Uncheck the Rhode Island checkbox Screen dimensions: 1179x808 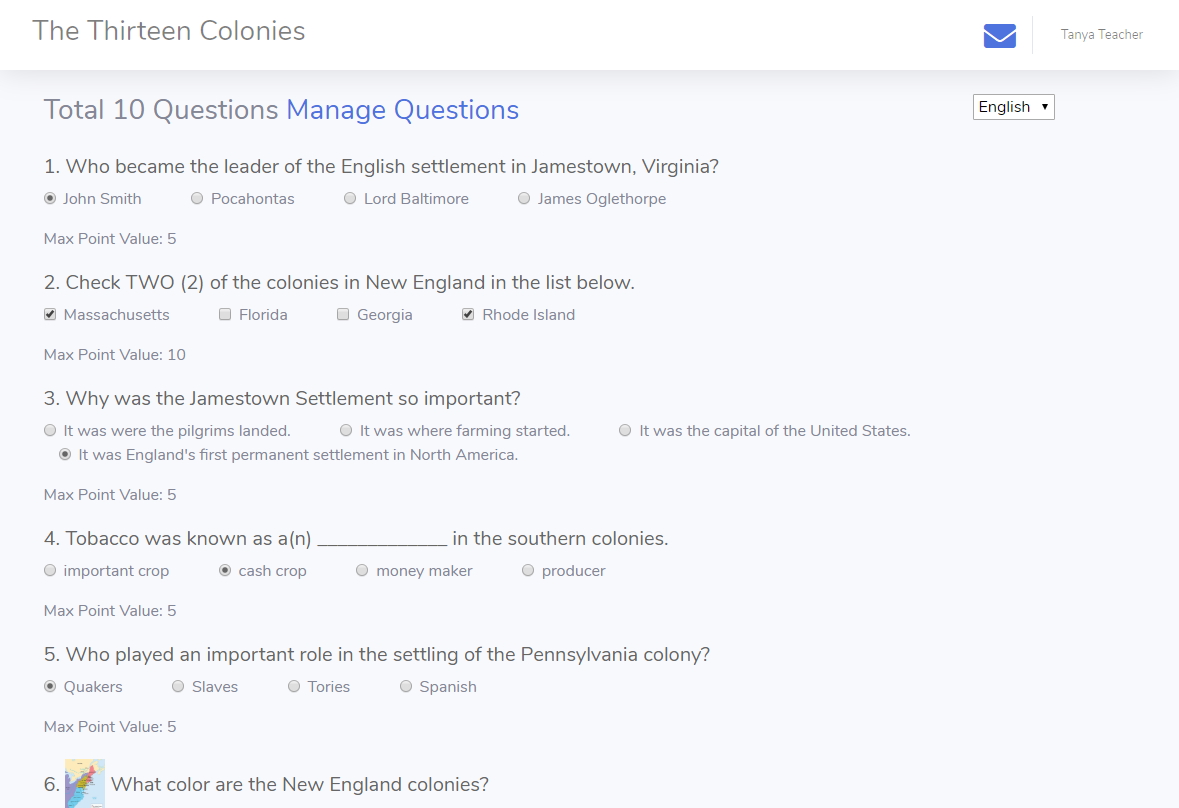coord(468,314)
